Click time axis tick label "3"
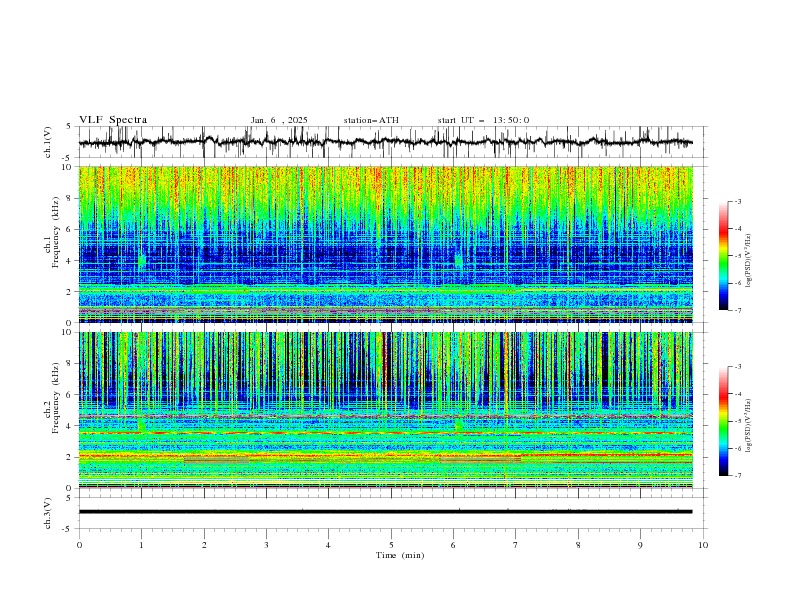The image size is (792, 612). click(x=266, y=545)
